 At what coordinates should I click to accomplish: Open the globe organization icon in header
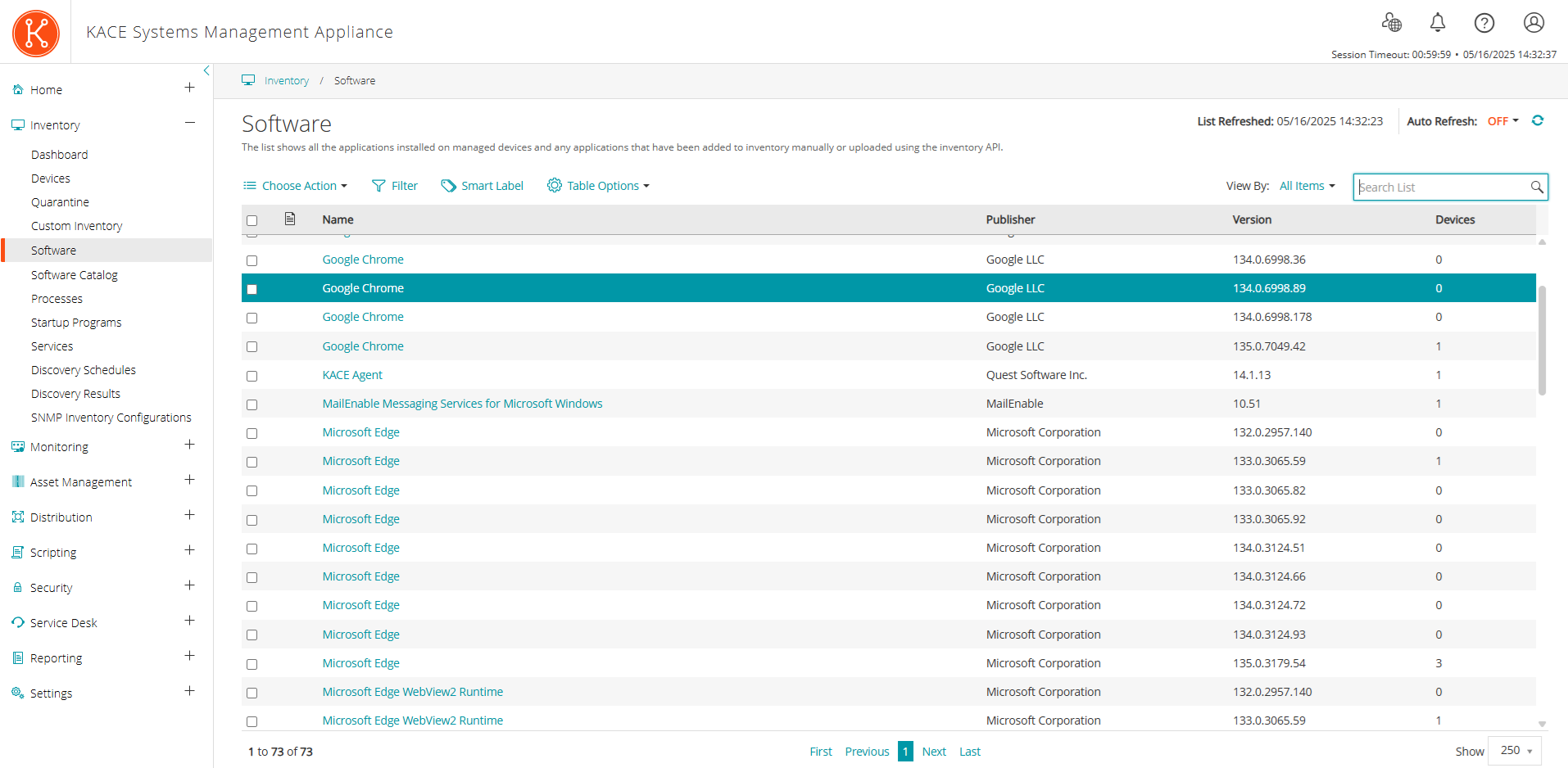click(x=1391, y=22)
